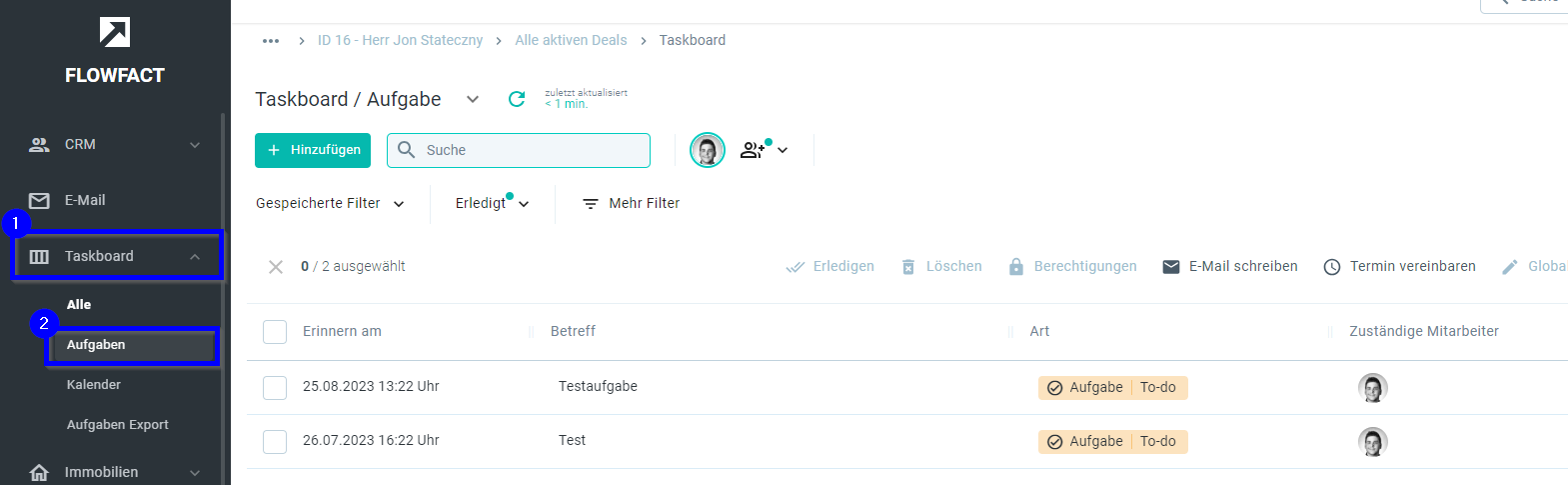Click the add-user icon next to the avatar
1568x485 pixels.
pos(753,150)
